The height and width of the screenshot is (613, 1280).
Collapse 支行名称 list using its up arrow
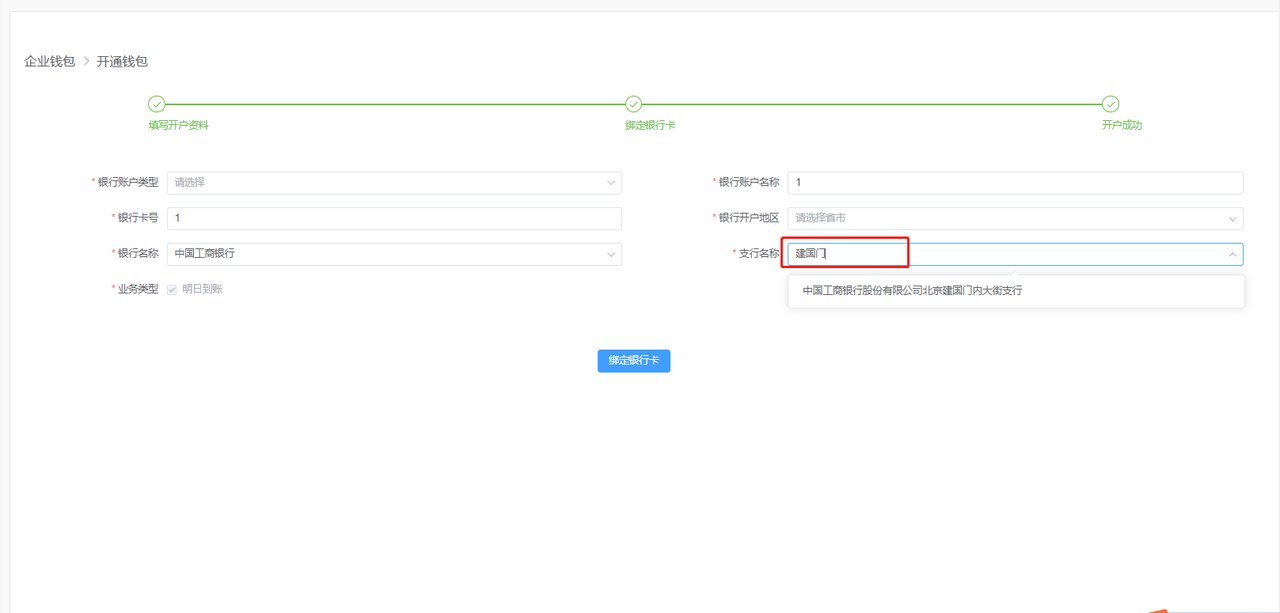[1232, 254]
